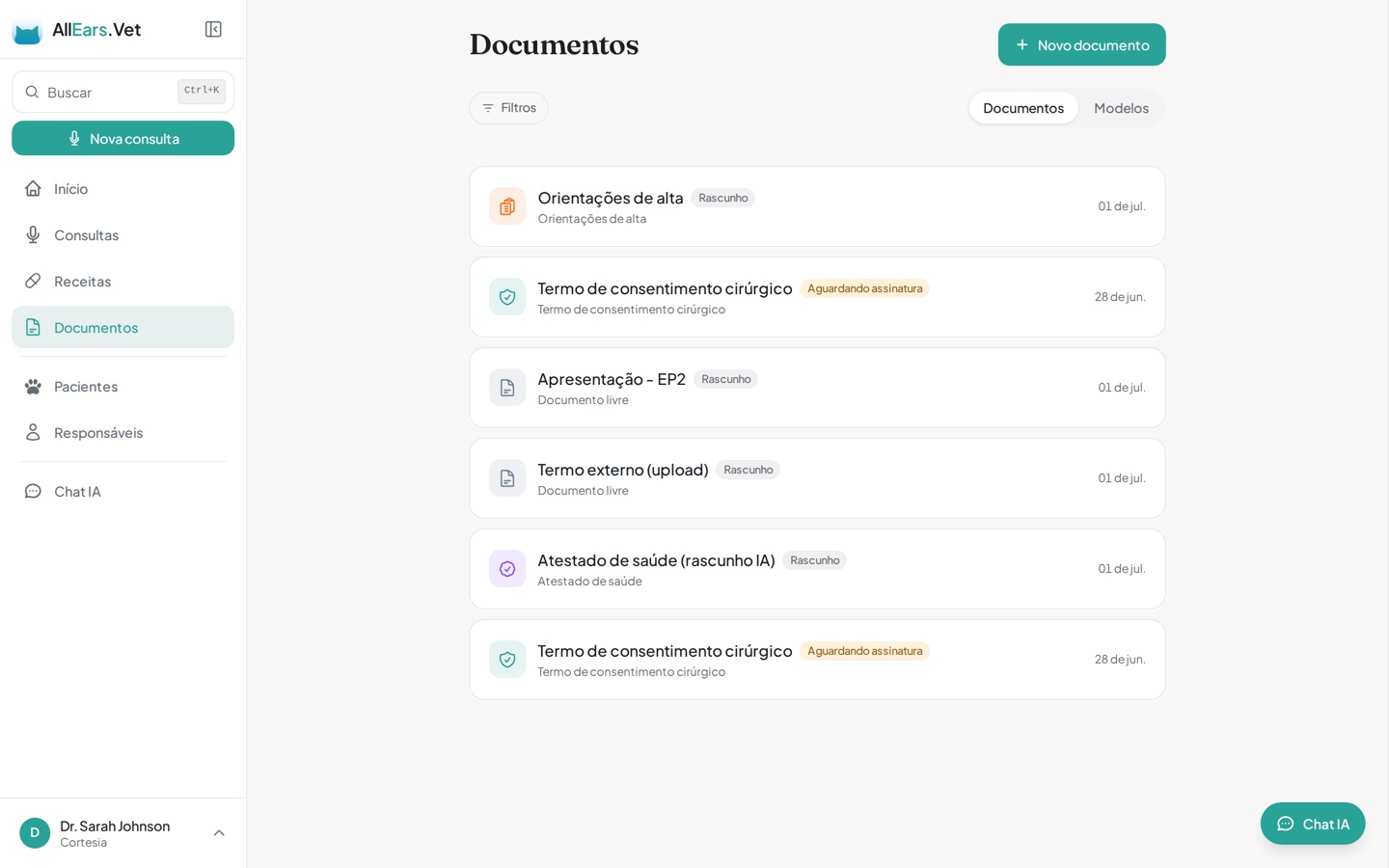
Task: Collapse the sidebar panel icon
Action: [213, 29]
